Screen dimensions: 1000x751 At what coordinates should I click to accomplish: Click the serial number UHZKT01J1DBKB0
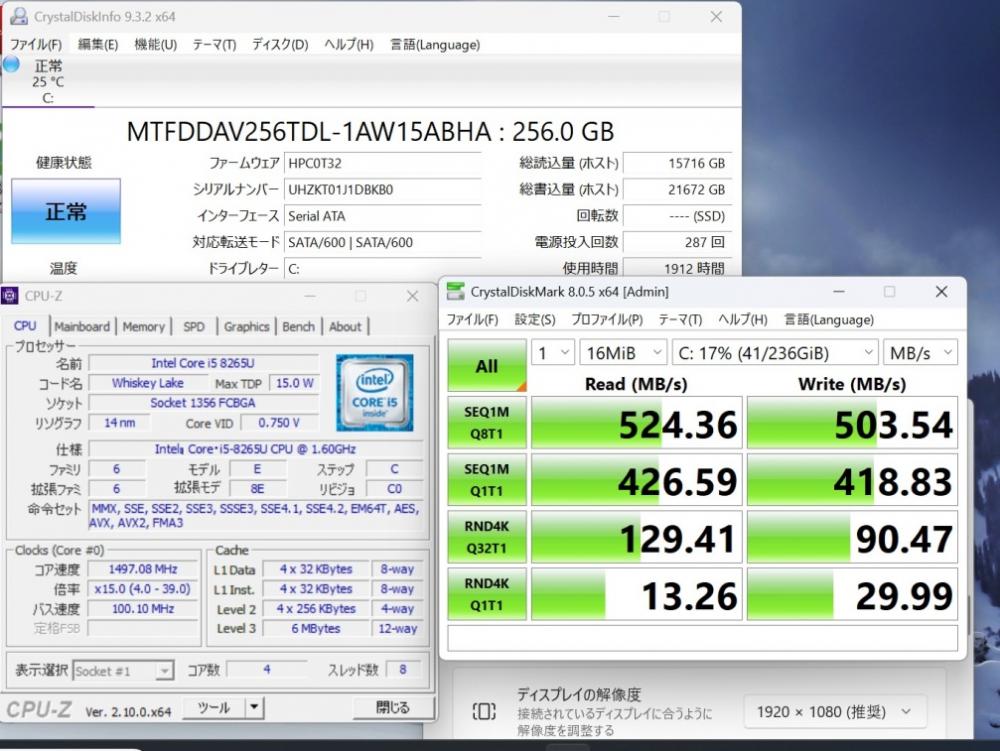382,189
